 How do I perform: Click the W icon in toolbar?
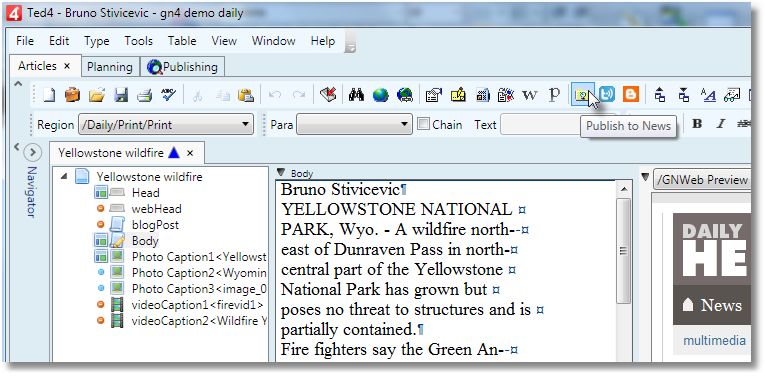tap(529, 95)
